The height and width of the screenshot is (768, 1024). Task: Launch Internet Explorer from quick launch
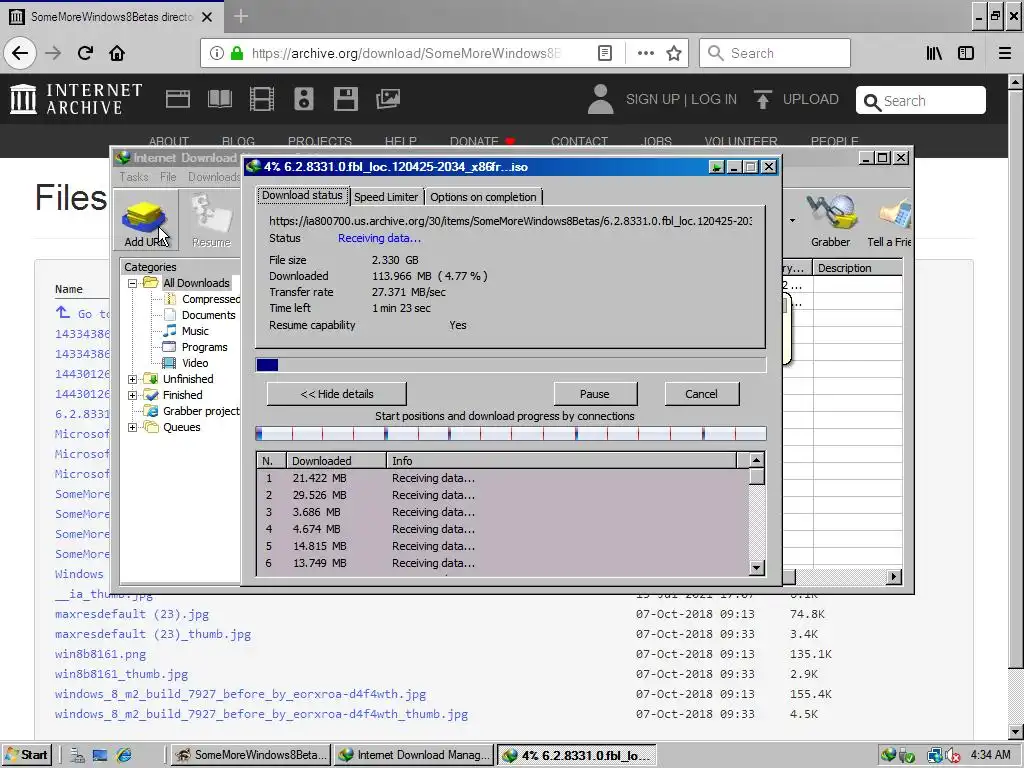pos(123,756)
